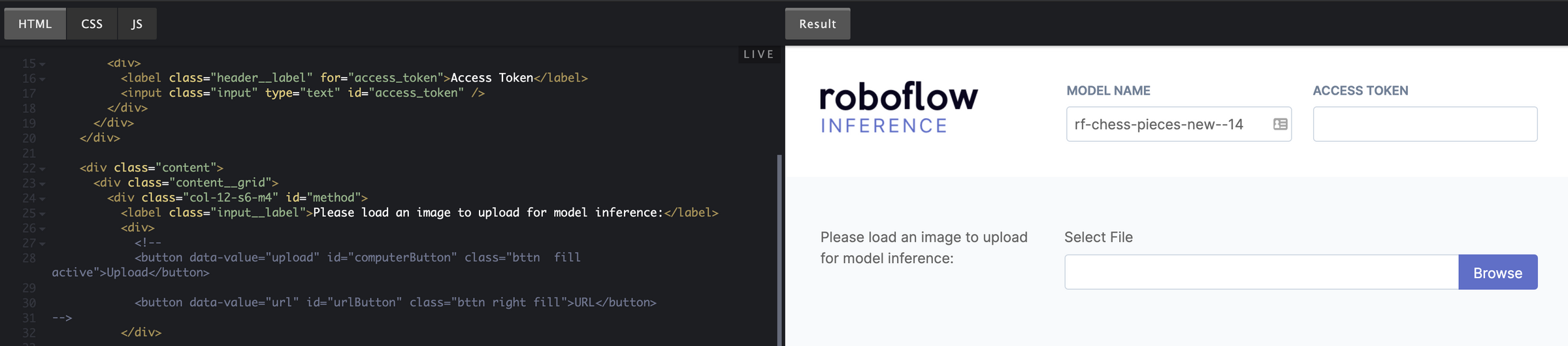
Task: Collapse the content div at line 22
Action: [x=42, y=169]
